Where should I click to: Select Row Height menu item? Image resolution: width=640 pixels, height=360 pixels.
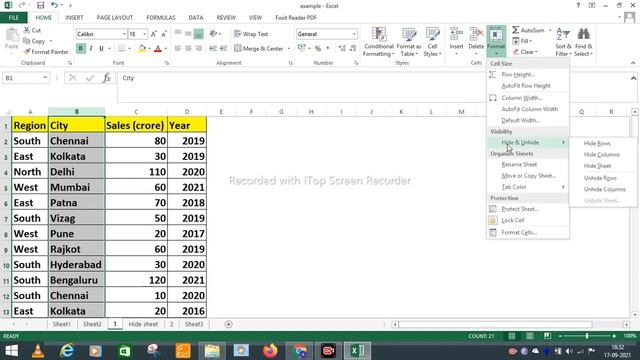click(x=528, y=75)
